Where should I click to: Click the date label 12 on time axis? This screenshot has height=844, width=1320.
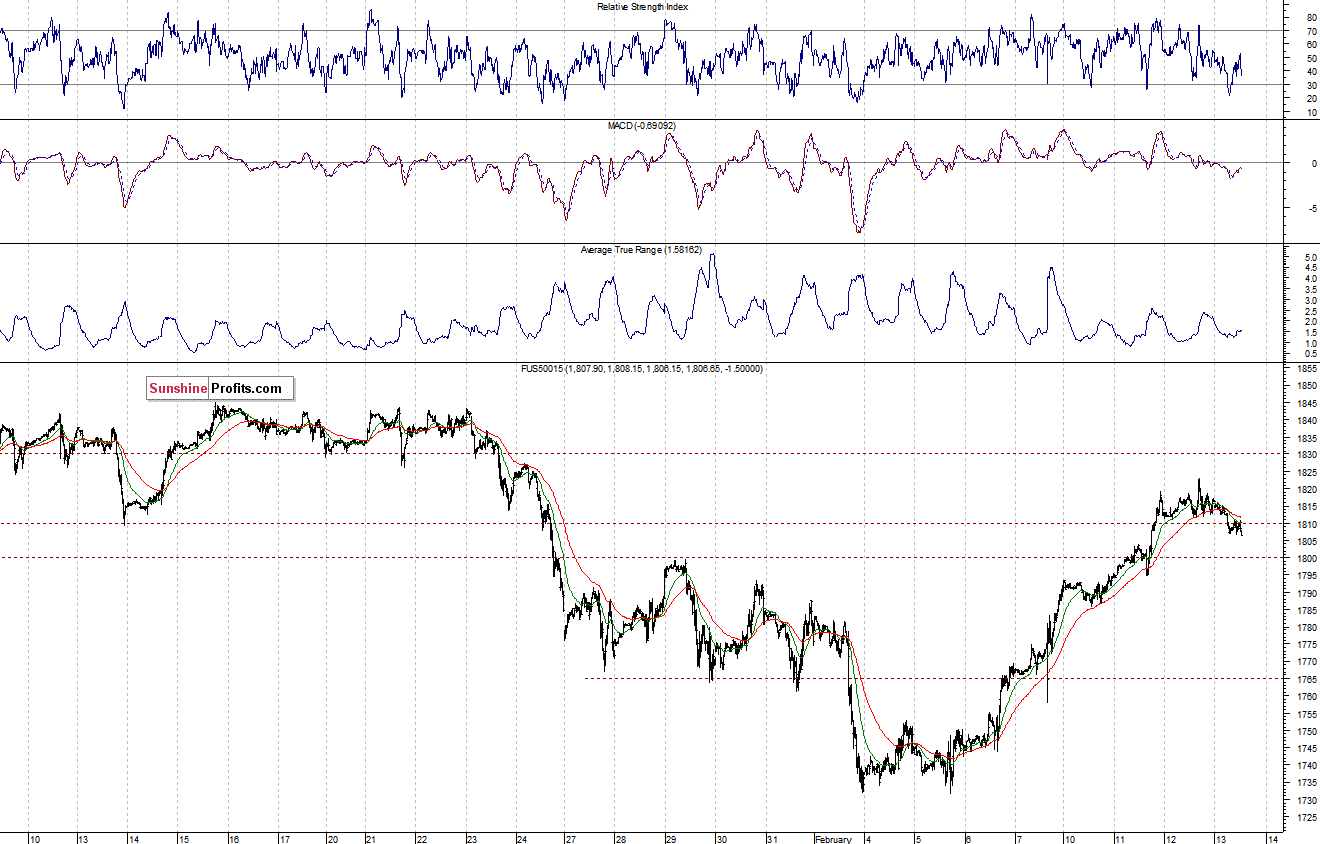coord(1170,838)
